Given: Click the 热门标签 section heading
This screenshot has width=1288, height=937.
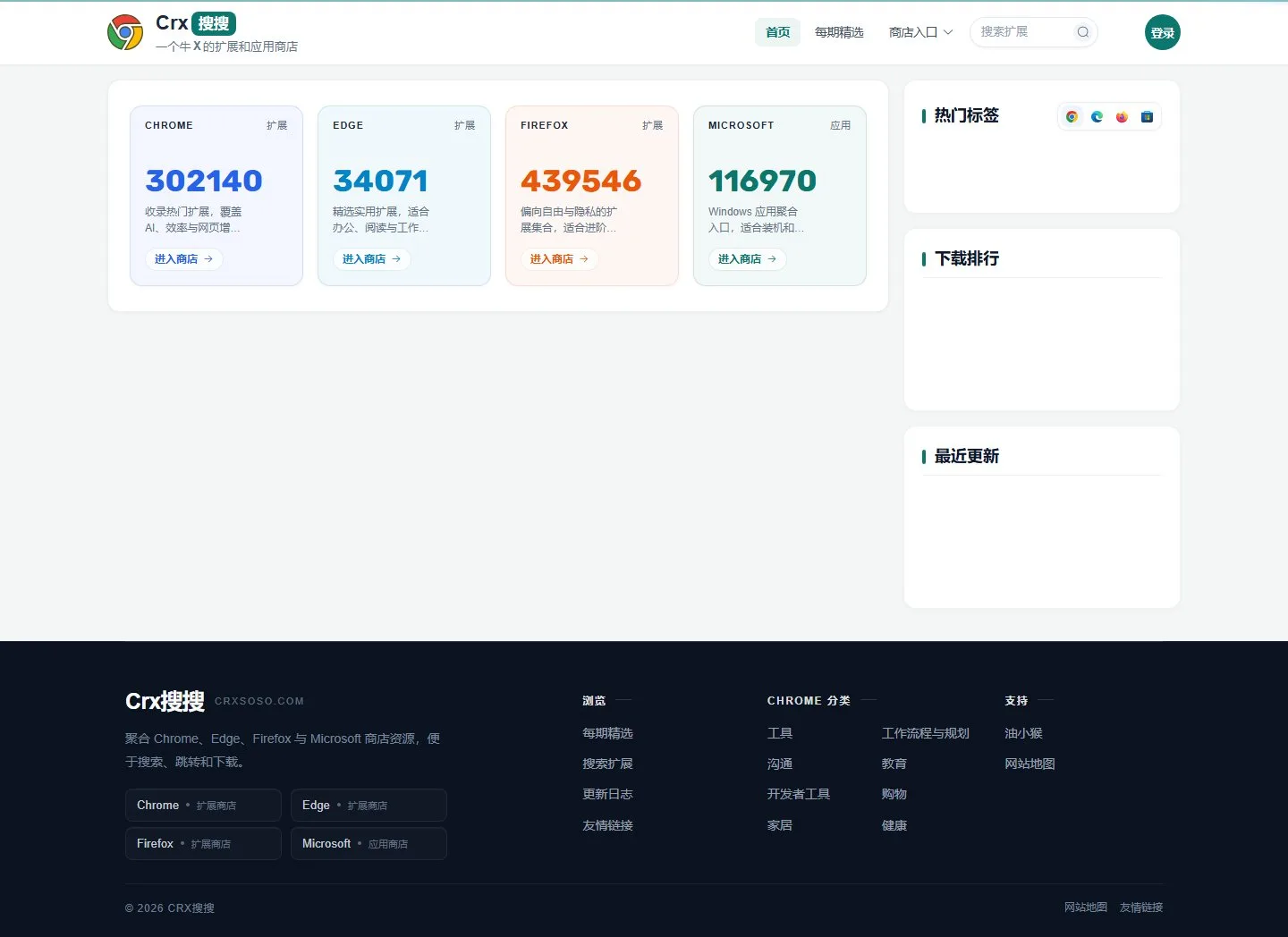Looking at the screenshot, I should [966, 115].
